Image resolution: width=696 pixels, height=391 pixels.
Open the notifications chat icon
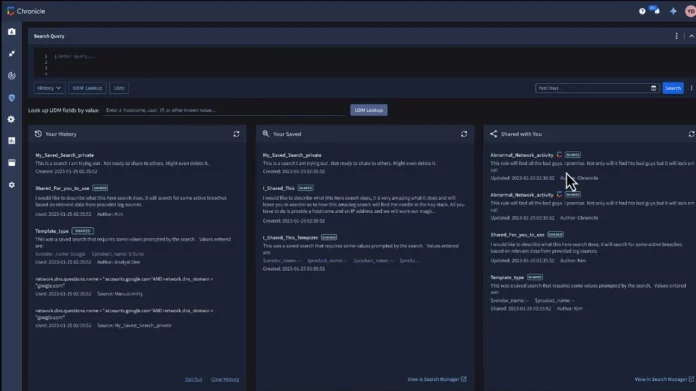[655, 10]
